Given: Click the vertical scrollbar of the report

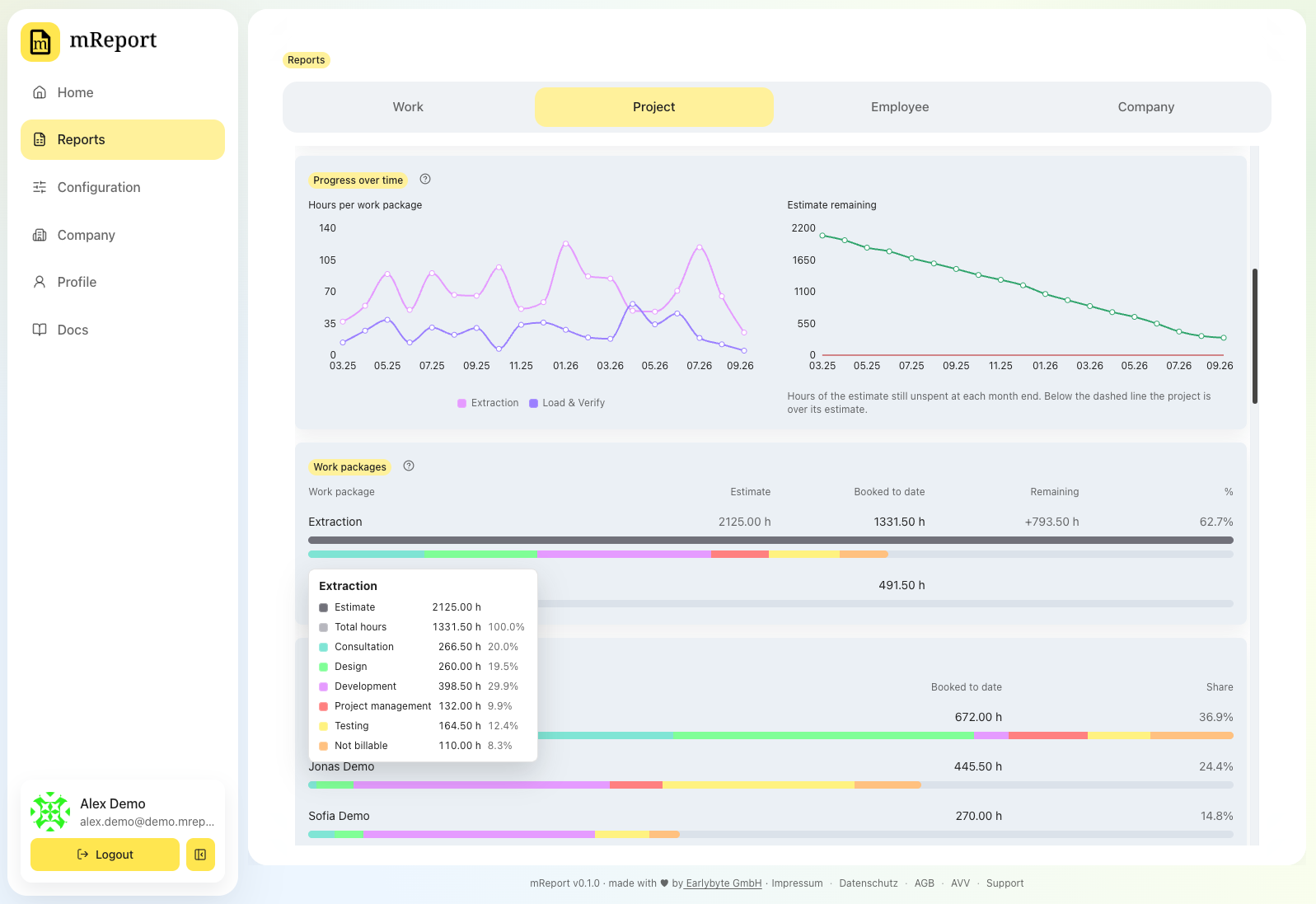Looking at the screenshot, I should [x=1255, y=336].
